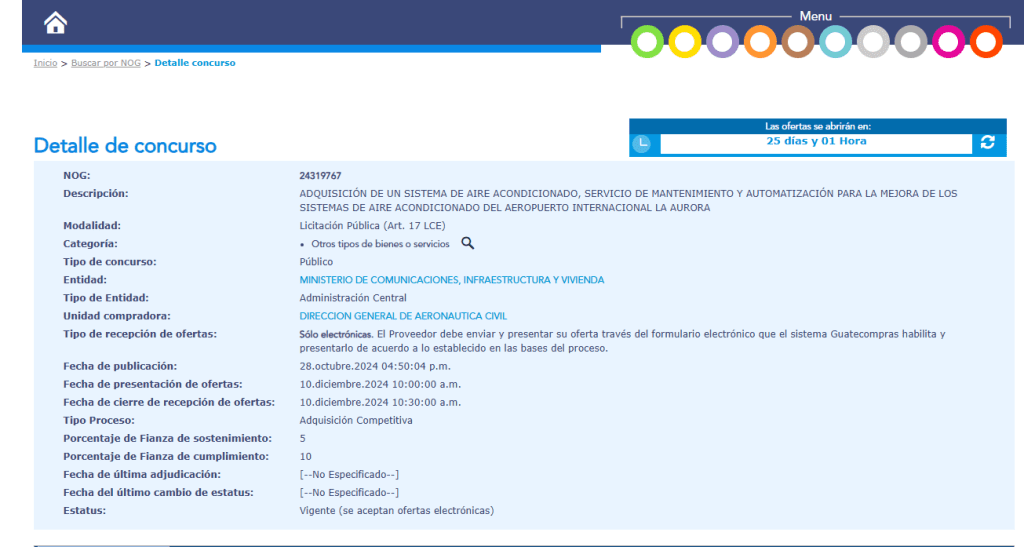The width and height of the screenshot is (1024, 547).
Task: Click the 10.diciembre.2024 10:30:00 a.m. date
Action: pyautogui.click(x=380, y=403)
